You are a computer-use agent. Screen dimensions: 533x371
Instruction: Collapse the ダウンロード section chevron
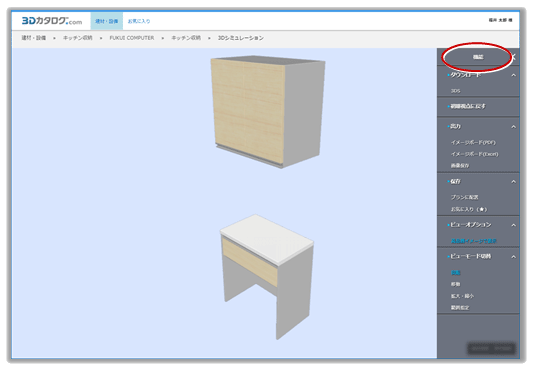[514, 75]
